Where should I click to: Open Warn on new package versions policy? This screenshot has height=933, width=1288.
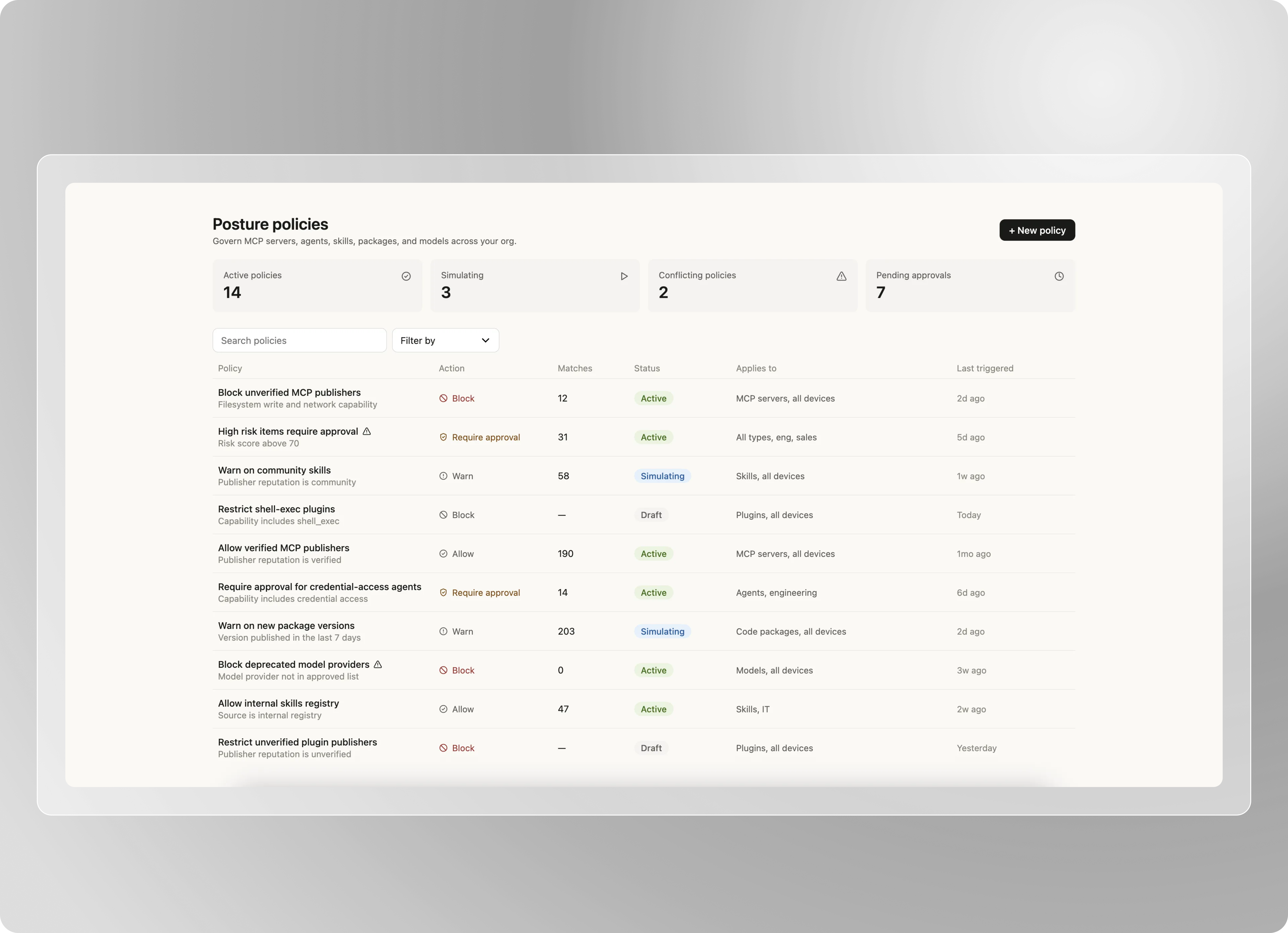286,625
